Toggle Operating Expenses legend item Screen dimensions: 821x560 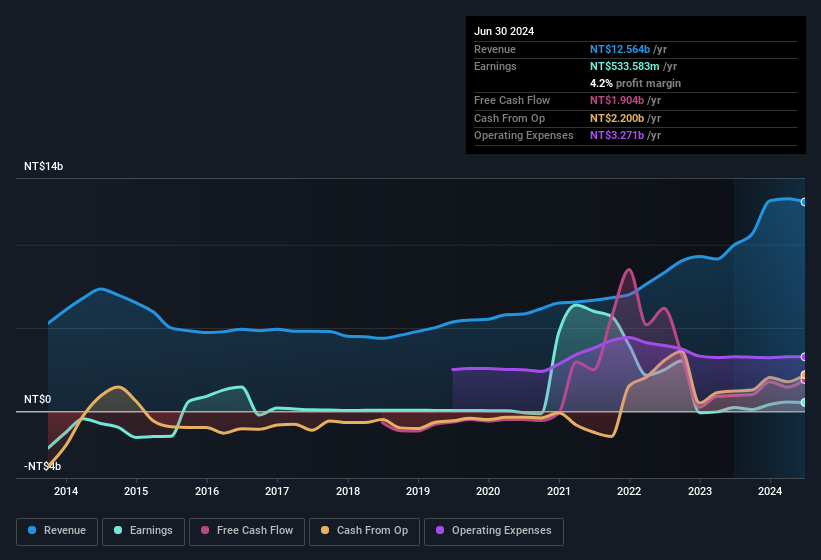pyautogui.click(x=493, y=531)
